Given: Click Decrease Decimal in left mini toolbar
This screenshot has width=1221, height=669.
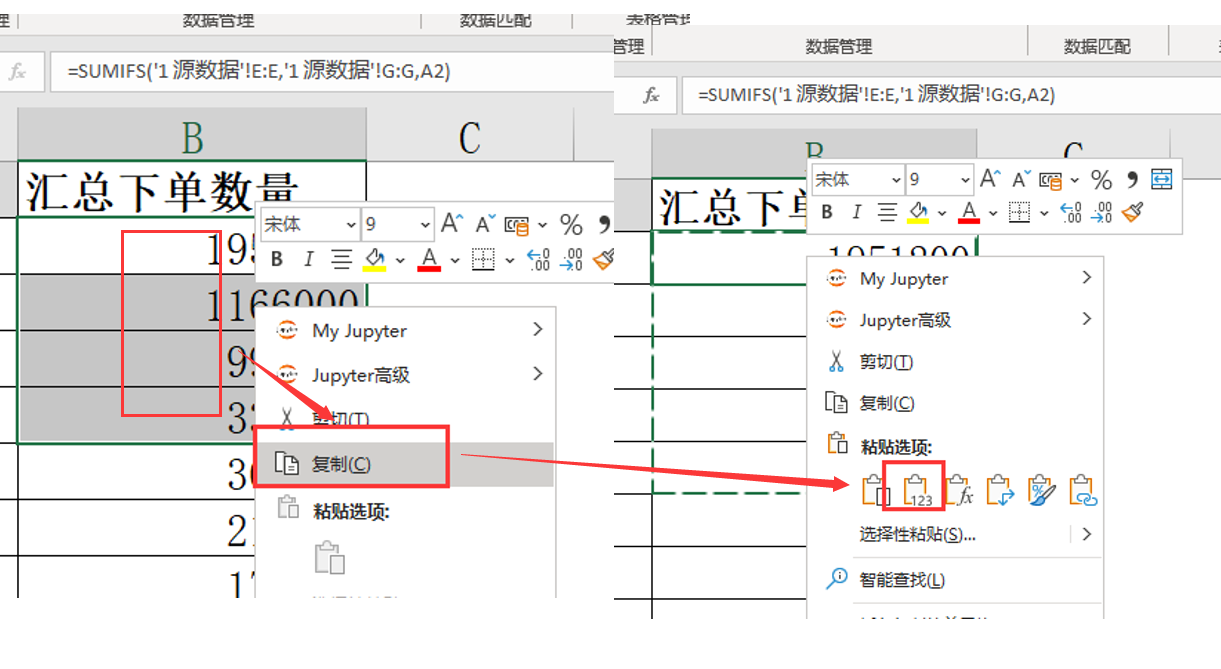Looking at the screenshot, I should 571,260.
